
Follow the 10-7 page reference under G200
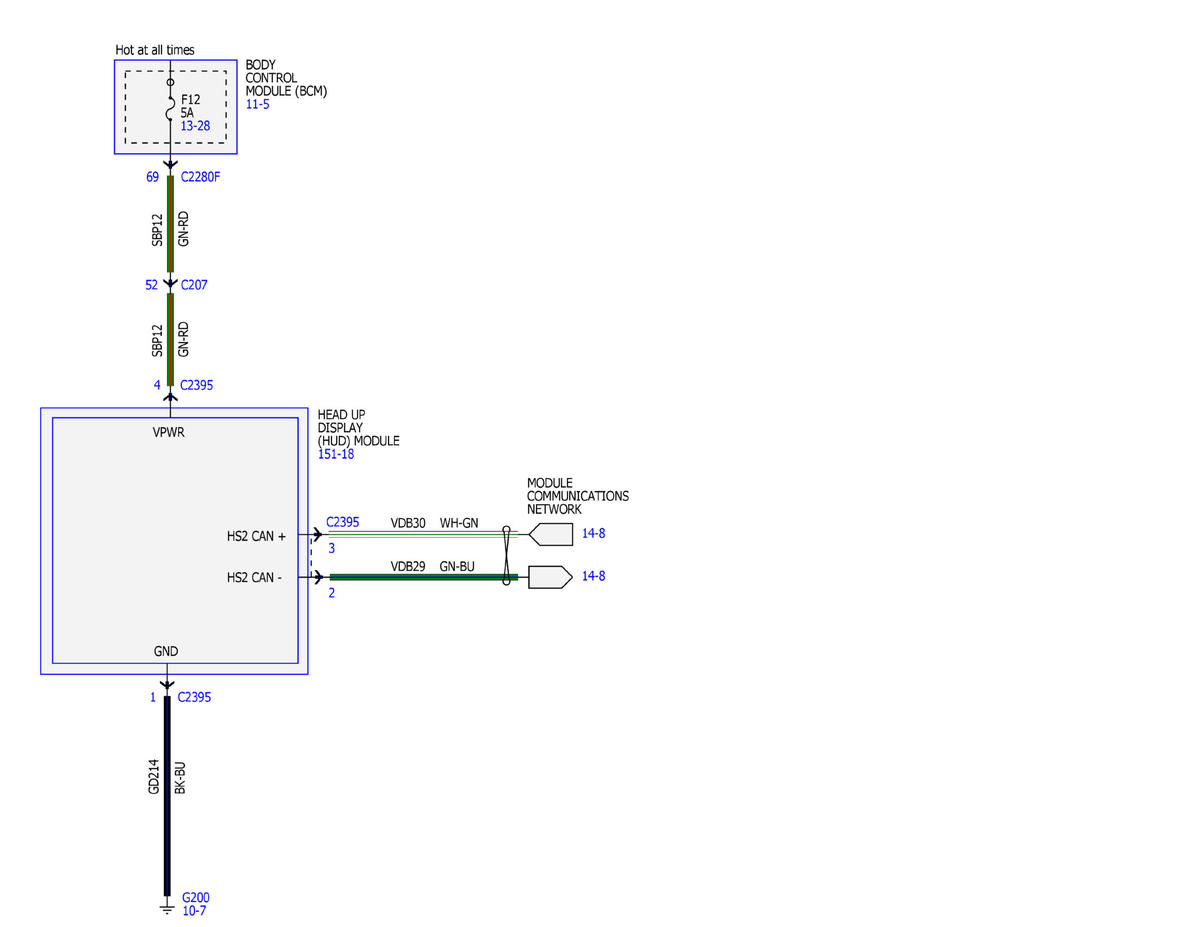pos(194,910)
